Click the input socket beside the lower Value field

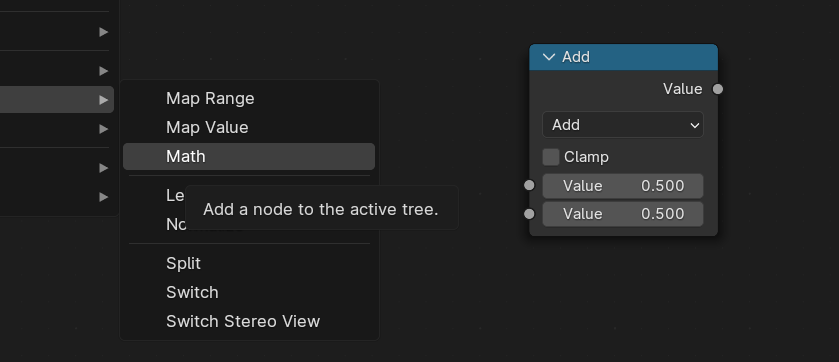pos(529,214)
